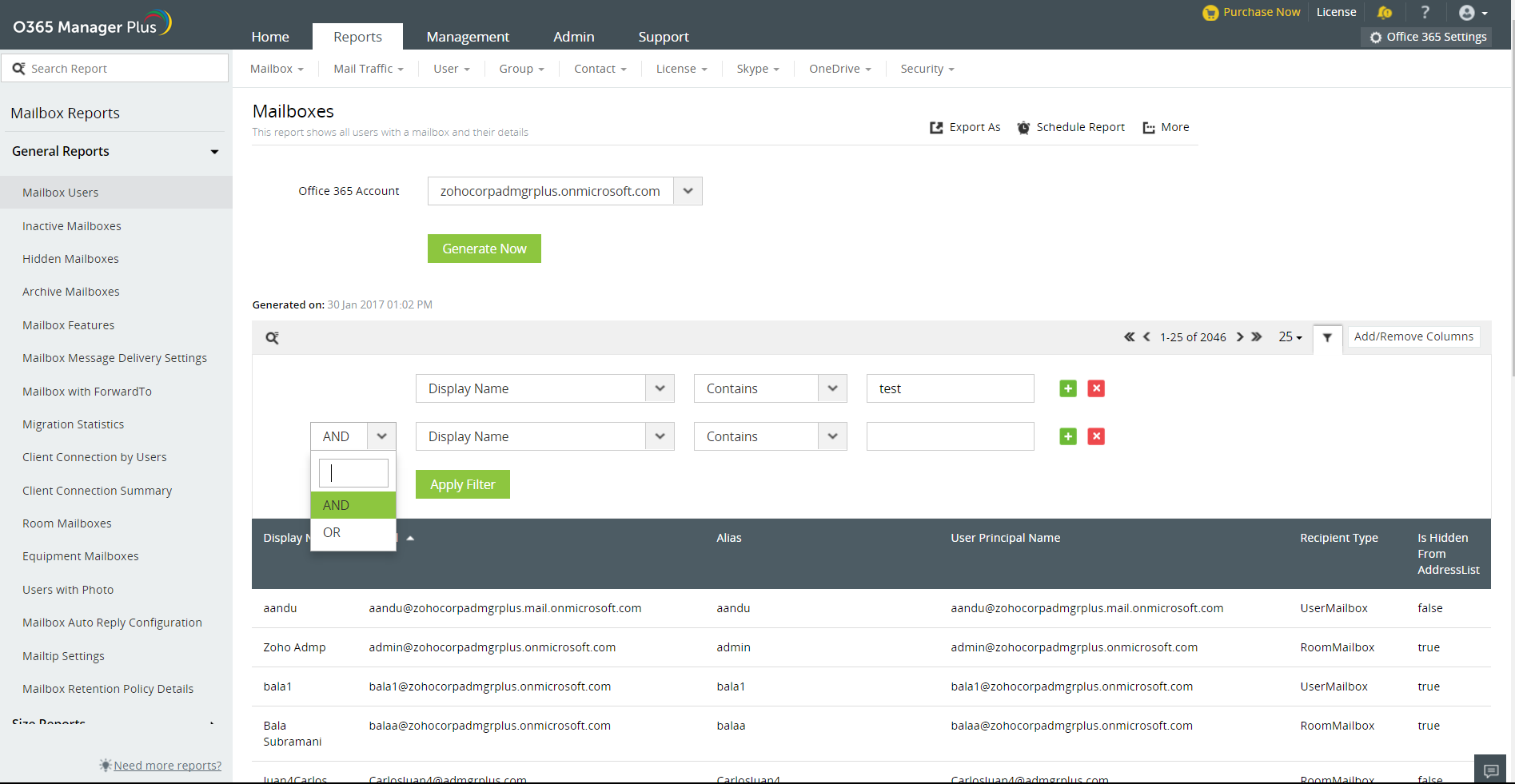Viewport: 1515px width, 784px height.
Task: Sort by User Principal Name column header
Action: 1006,539
